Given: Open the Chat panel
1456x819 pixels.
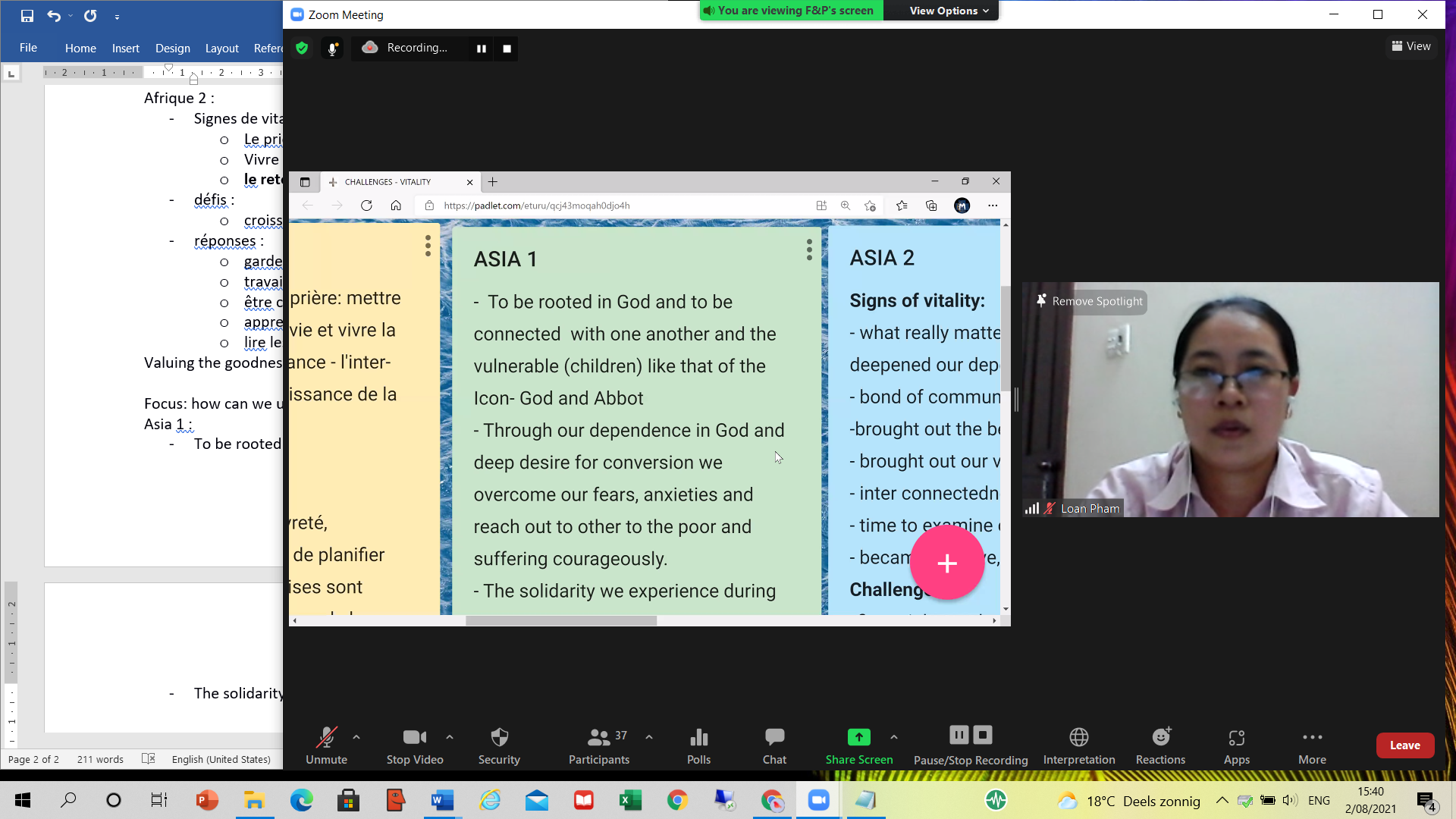Looking at the screenshot, I should [774, 745].
